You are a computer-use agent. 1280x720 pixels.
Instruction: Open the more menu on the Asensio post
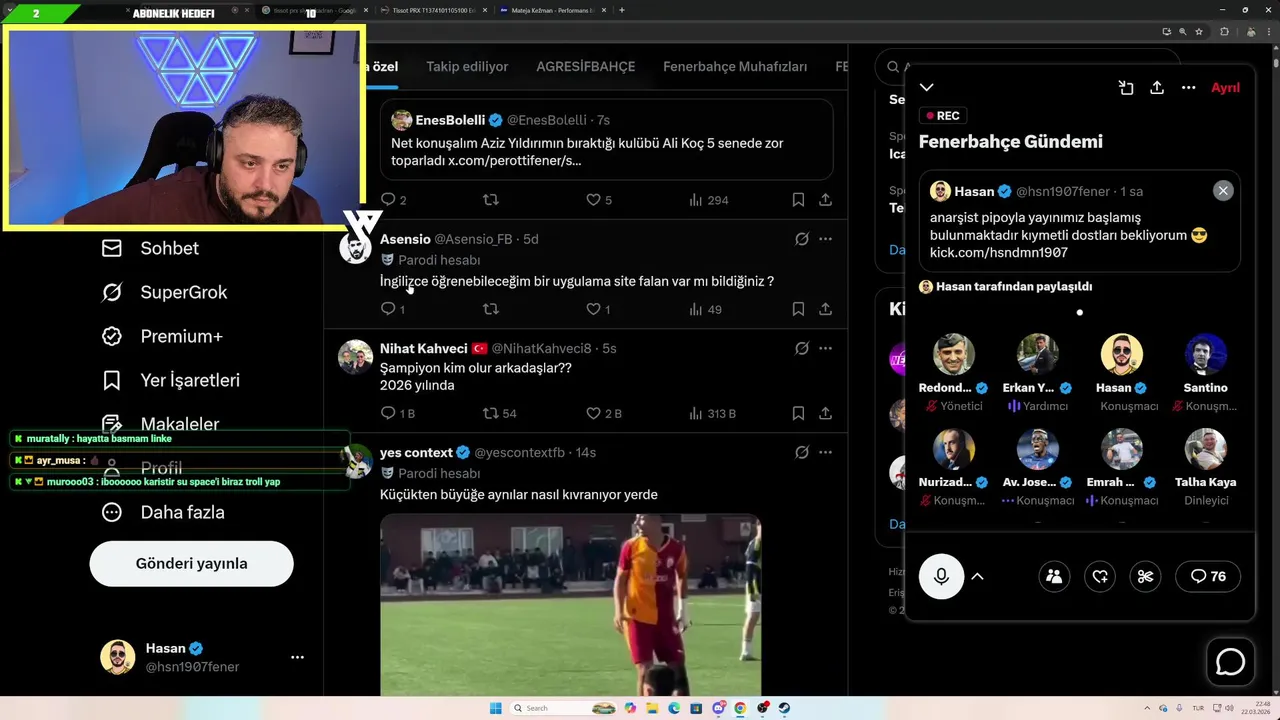(x=825, y=239)
